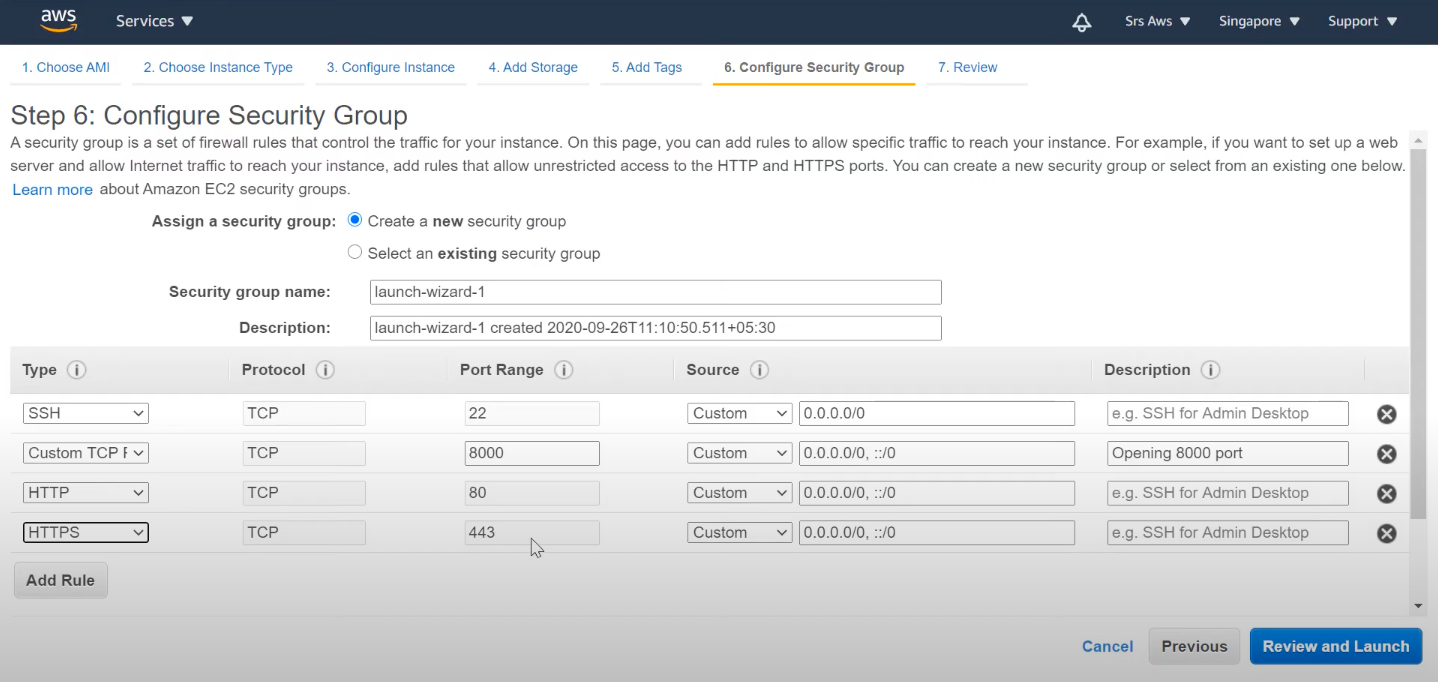Click the Add Rule button

61,580
